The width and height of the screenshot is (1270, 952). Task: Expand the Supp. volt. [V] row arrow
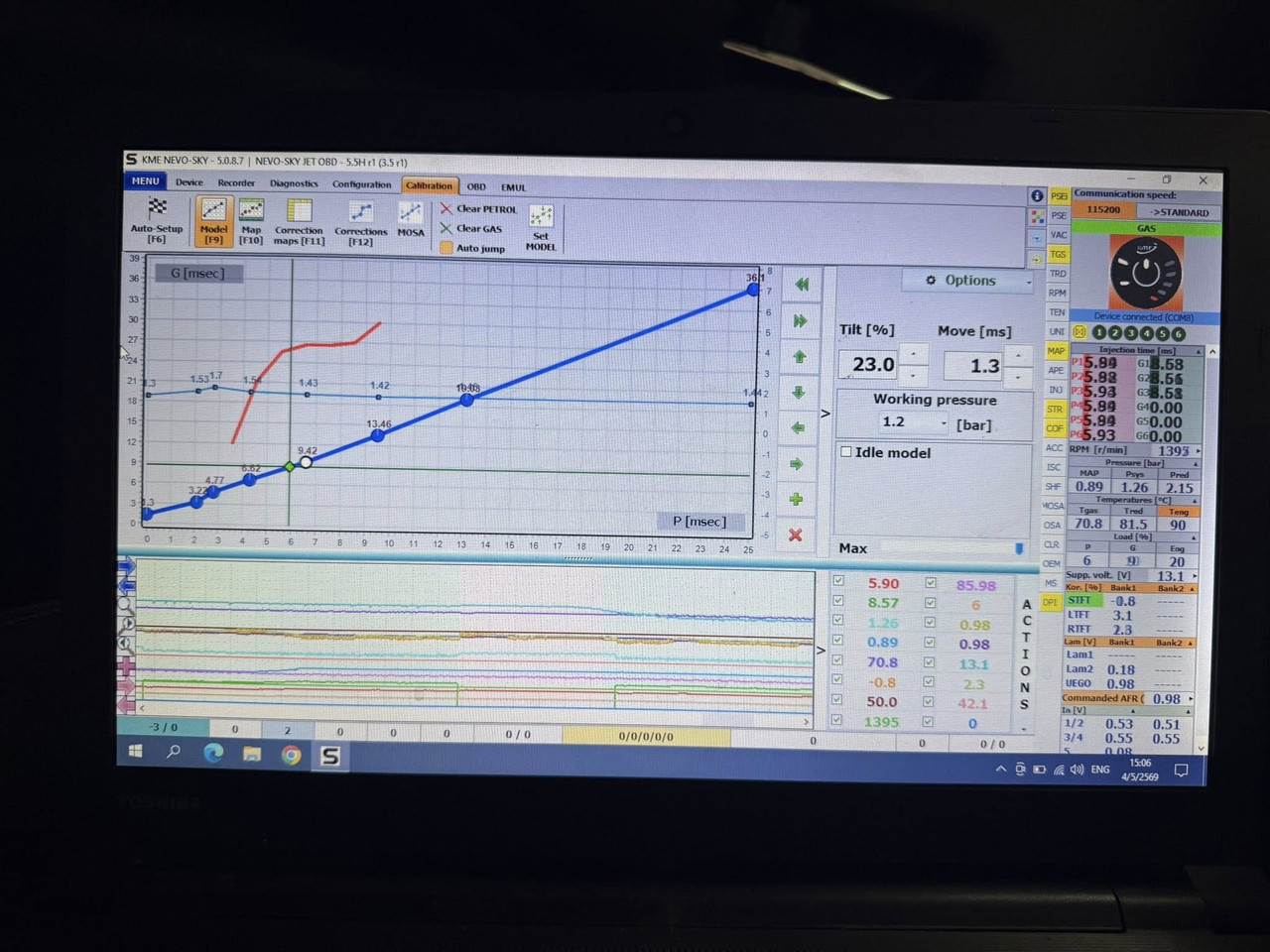pos(1194,576)
